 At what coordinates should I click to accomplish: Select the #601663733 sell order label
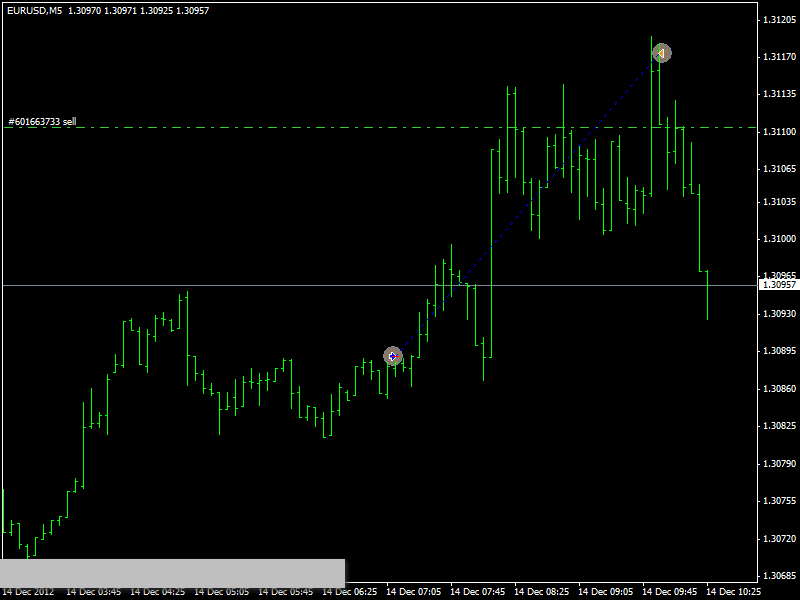point(42,121)
